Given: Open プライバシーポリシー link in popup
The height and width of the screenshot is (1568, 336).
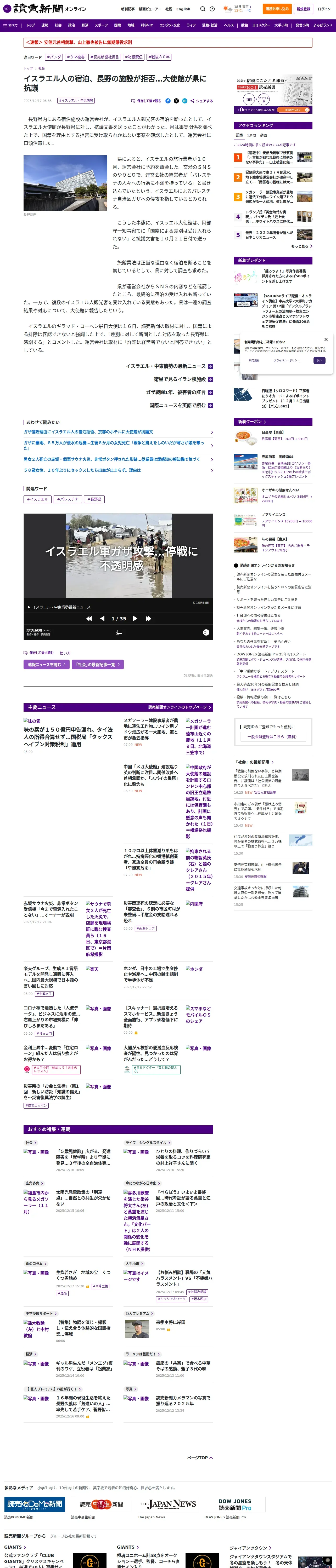Looking at the screenshot, I should point(287,360).
